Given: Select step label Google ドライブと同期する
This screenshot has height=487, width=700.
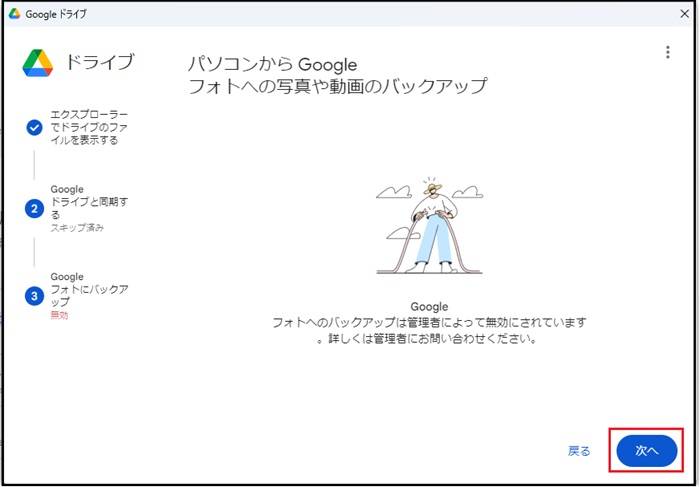Looking at the screenshot, I should tap(89, 201).
